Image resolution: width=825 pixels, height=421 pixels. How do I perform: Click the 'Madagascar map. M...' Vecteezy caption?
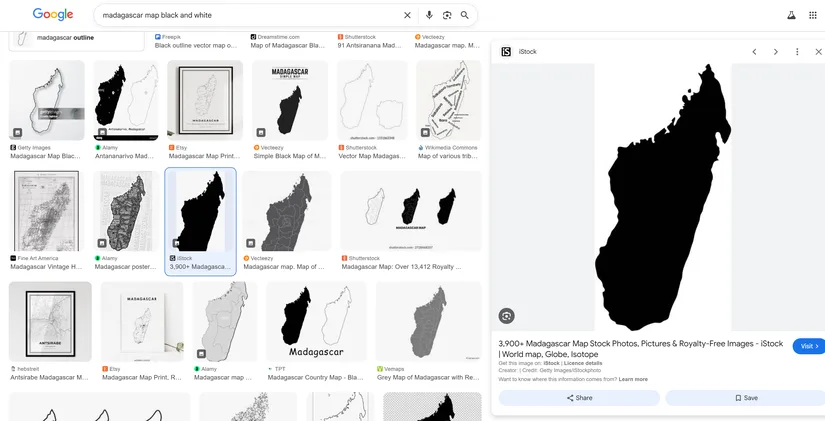pos(447,46)
